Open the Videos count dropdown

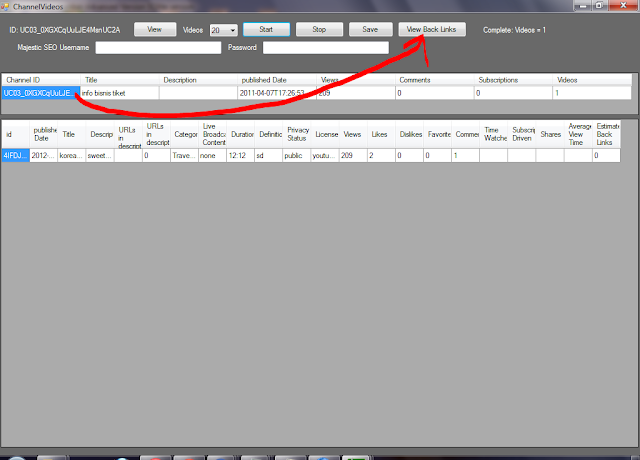[233, 30]
